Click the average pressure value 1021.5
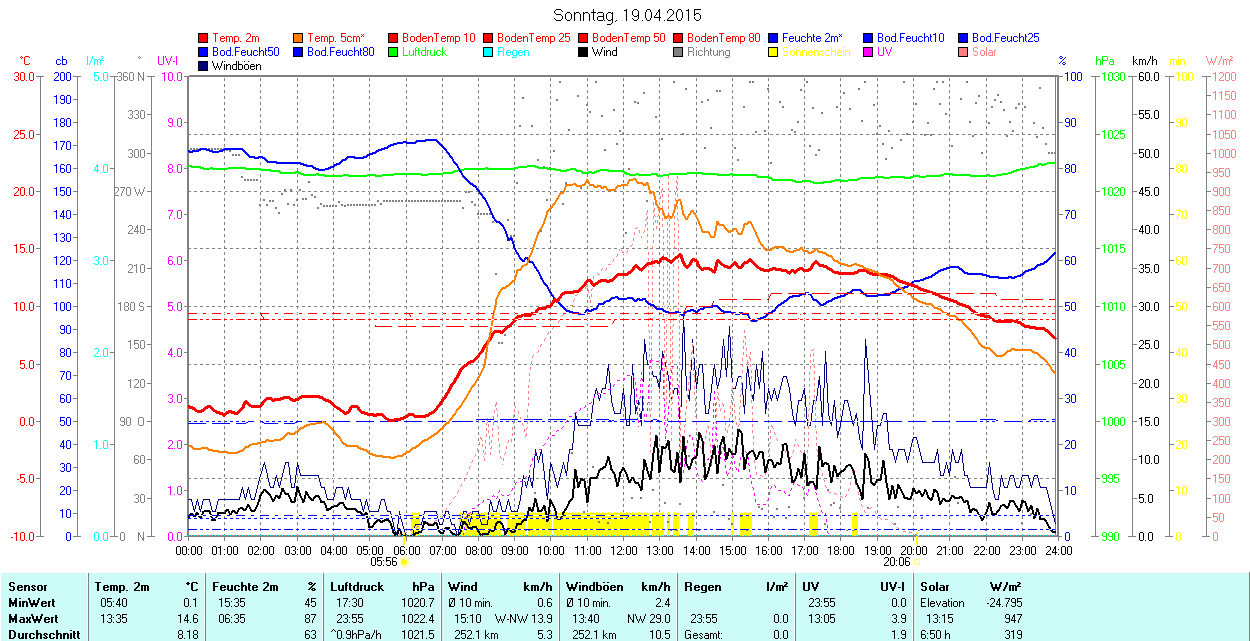 coord(417,635)
